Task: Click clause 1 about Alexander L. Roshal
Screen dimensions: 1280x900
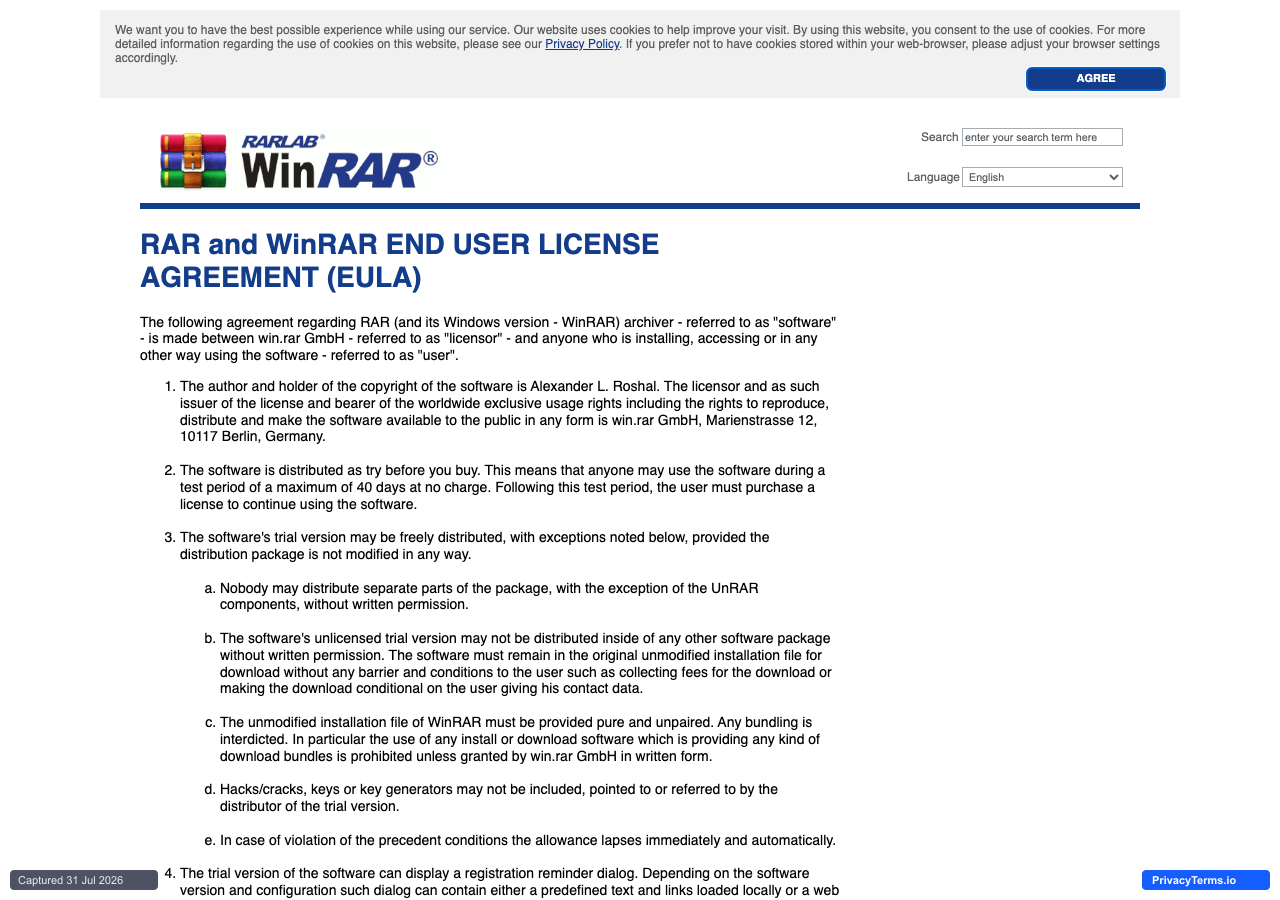Action: pos(504,411)
